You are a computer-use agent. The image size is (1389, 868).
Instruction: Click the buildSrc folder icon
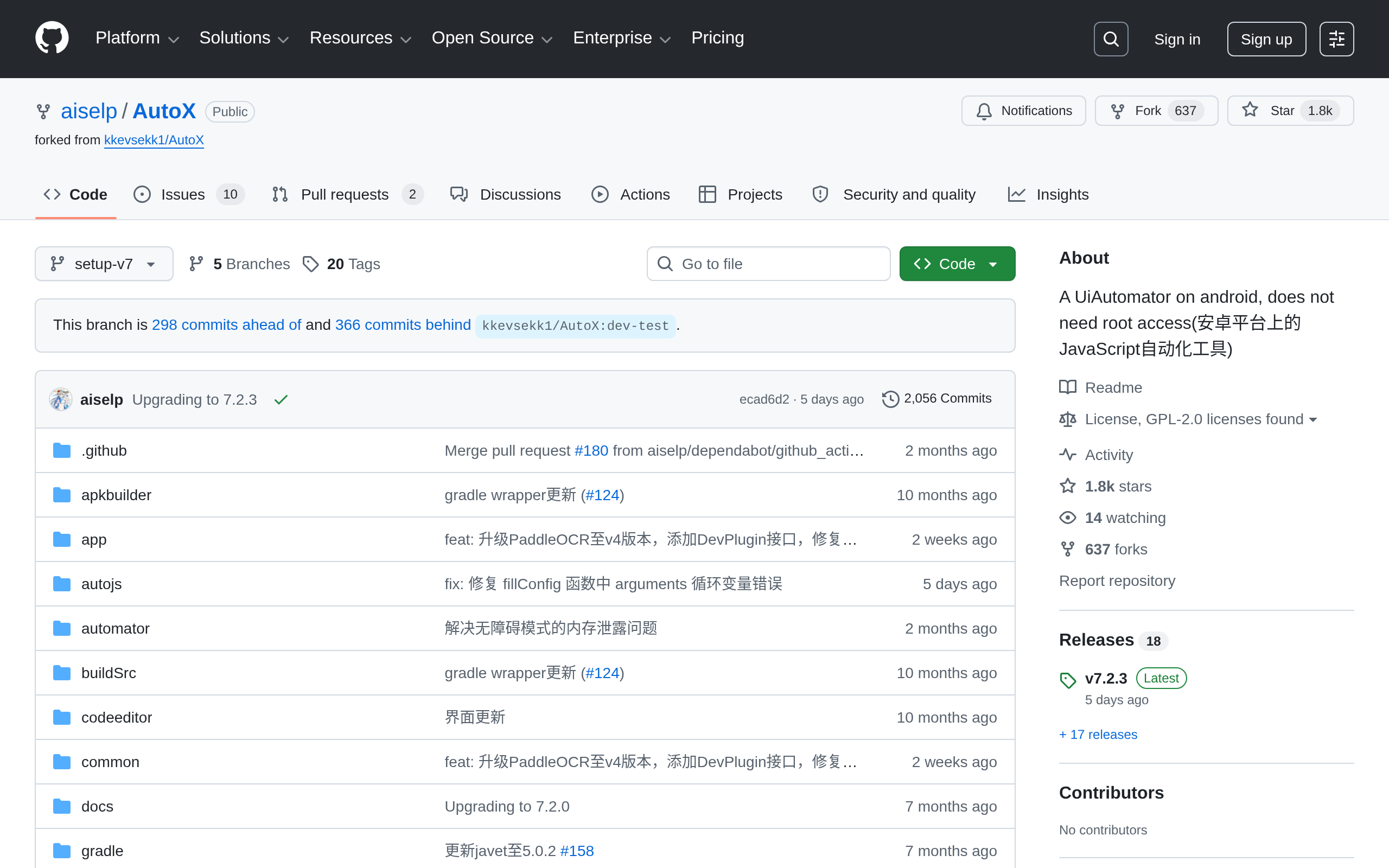coord(62,673)
